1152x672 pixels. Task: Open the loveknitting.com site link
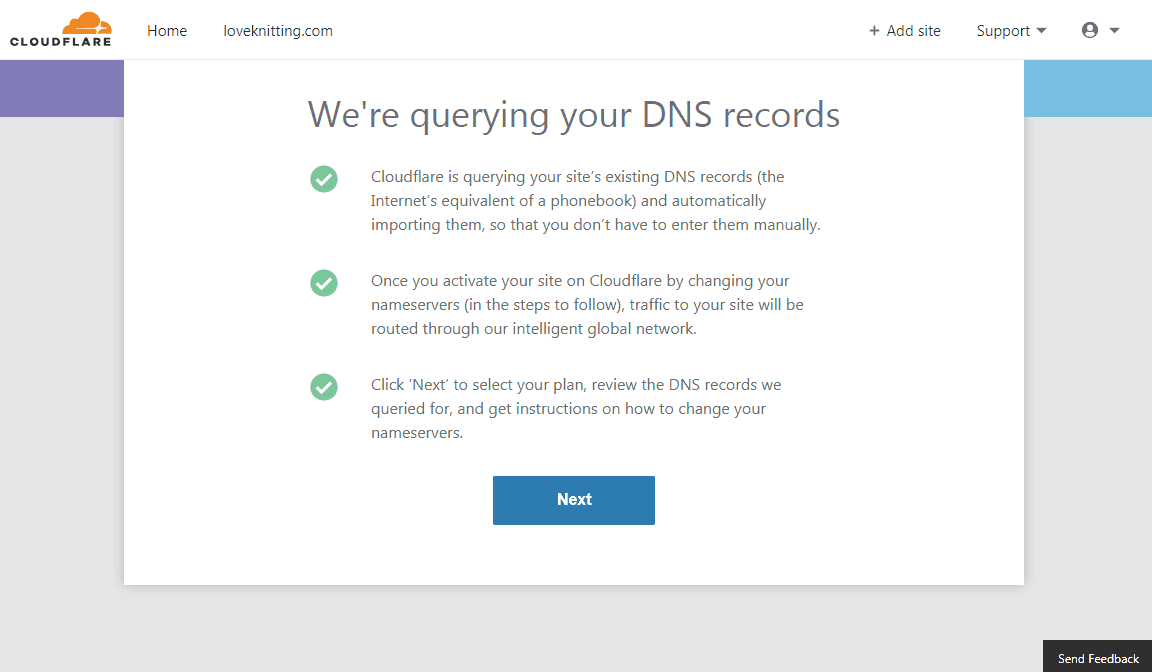click(x=278, y=31)
